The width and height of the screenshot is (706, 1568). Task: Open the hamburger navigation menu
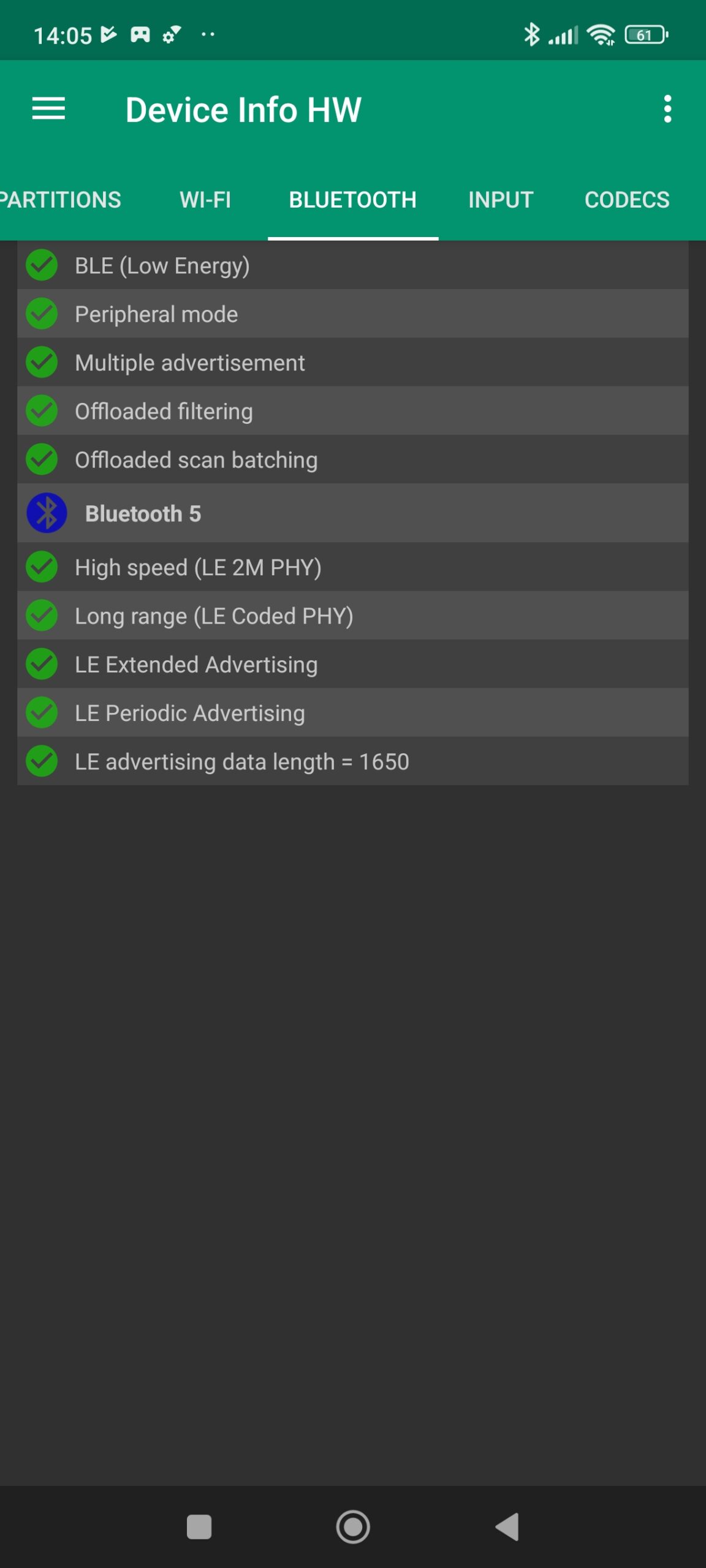tap(48, 109)
